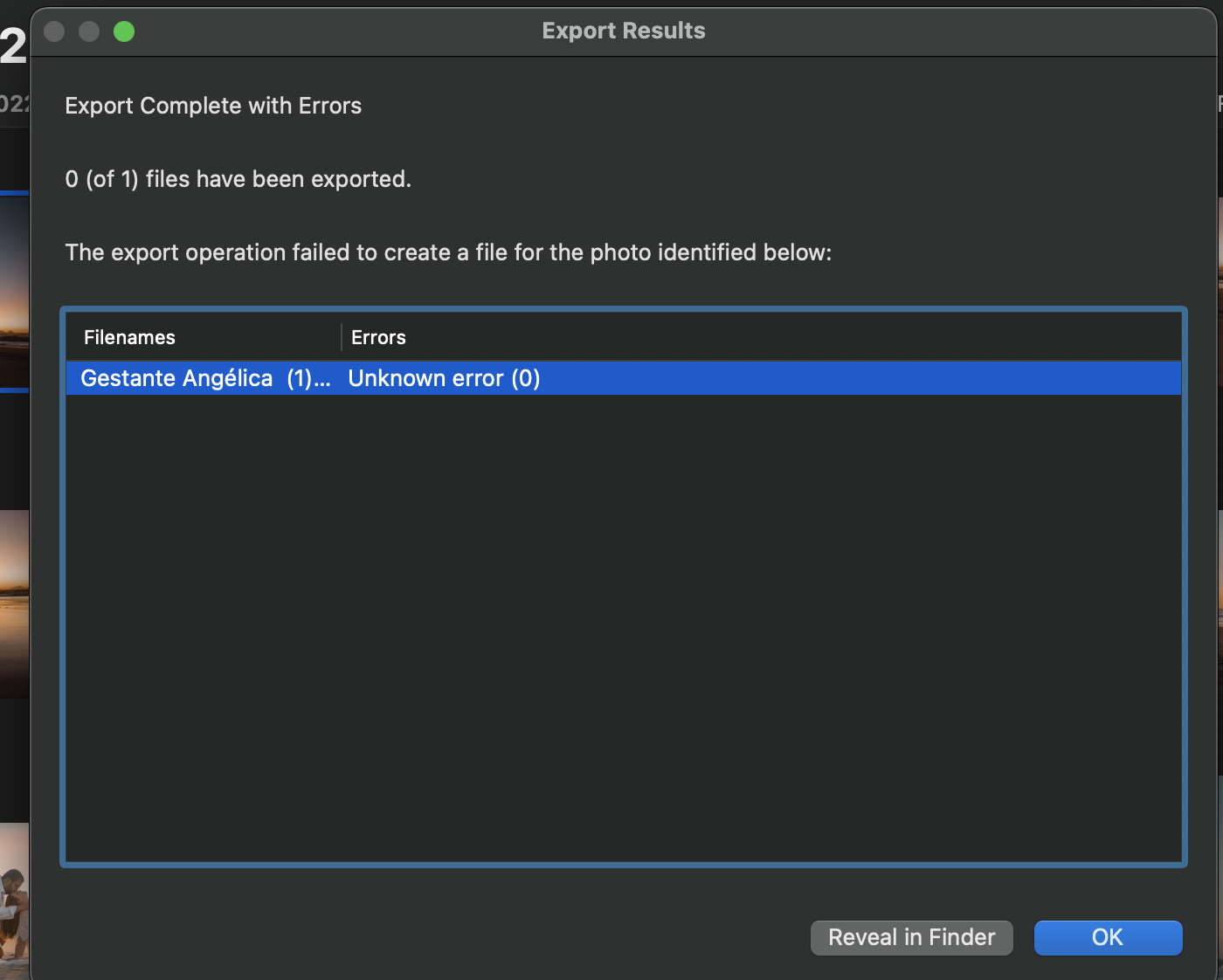Select the Gestante Angélica (1) filename row
The width and height of the screenshot is (1223, 980).
[x=176, y=378]
